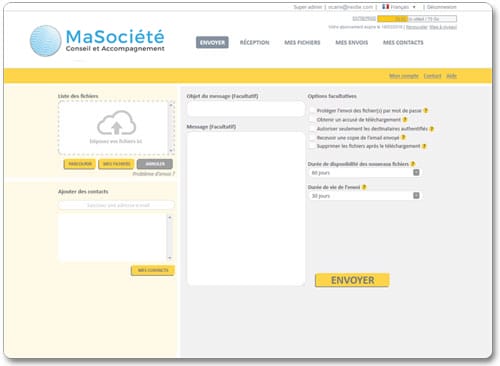This screenshot has height=366, width=500.
Task: Click the French flag icon
Action: [x=386, y=7]
